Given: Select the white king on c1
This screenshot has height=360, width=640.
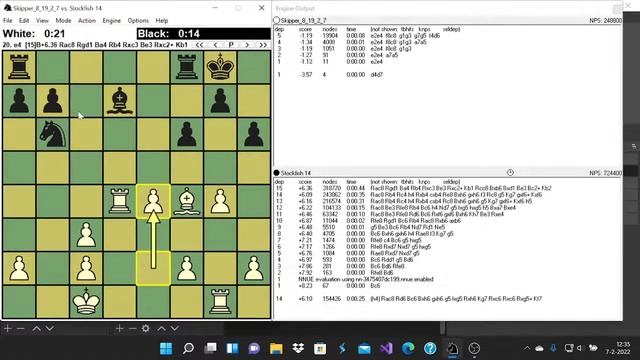Looking at the screenshot, I should click(86, 302).
